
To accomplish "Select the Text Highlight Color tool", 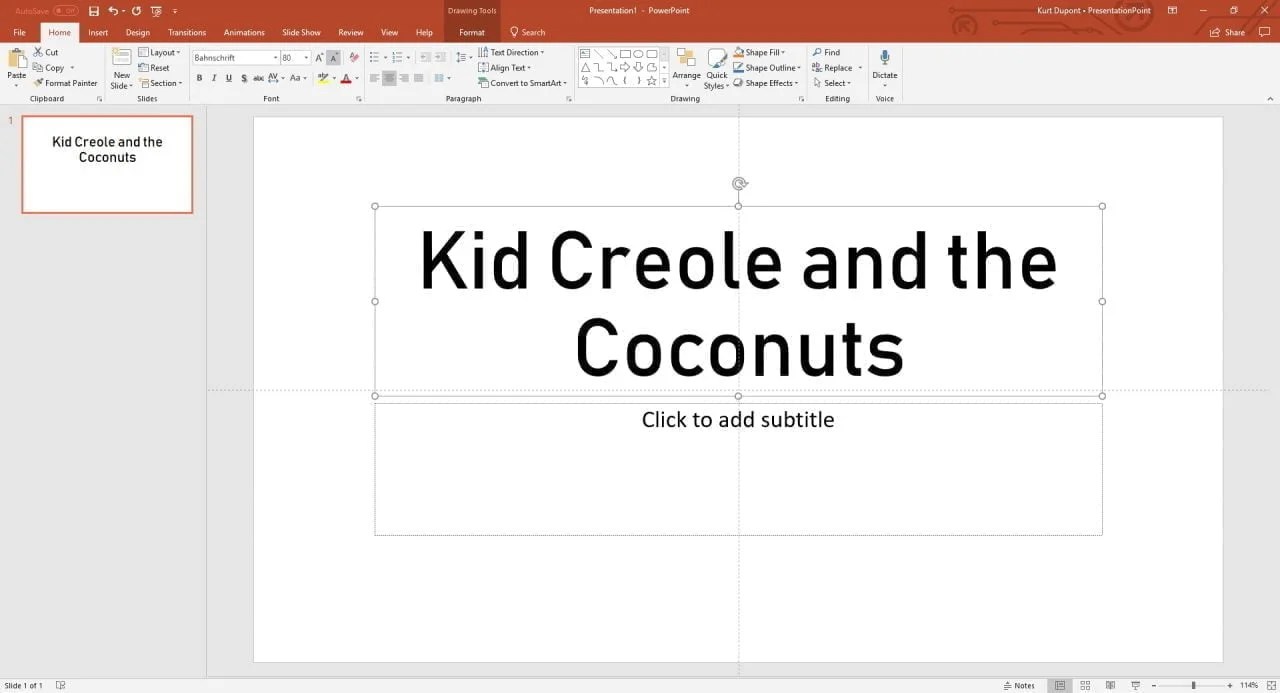I will [x=322, y=78].
